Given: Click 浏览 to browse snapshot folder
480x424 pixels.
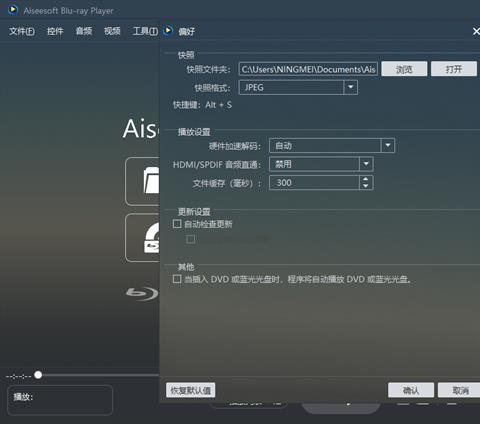Looking at the screenshot, I should [404, 69].
